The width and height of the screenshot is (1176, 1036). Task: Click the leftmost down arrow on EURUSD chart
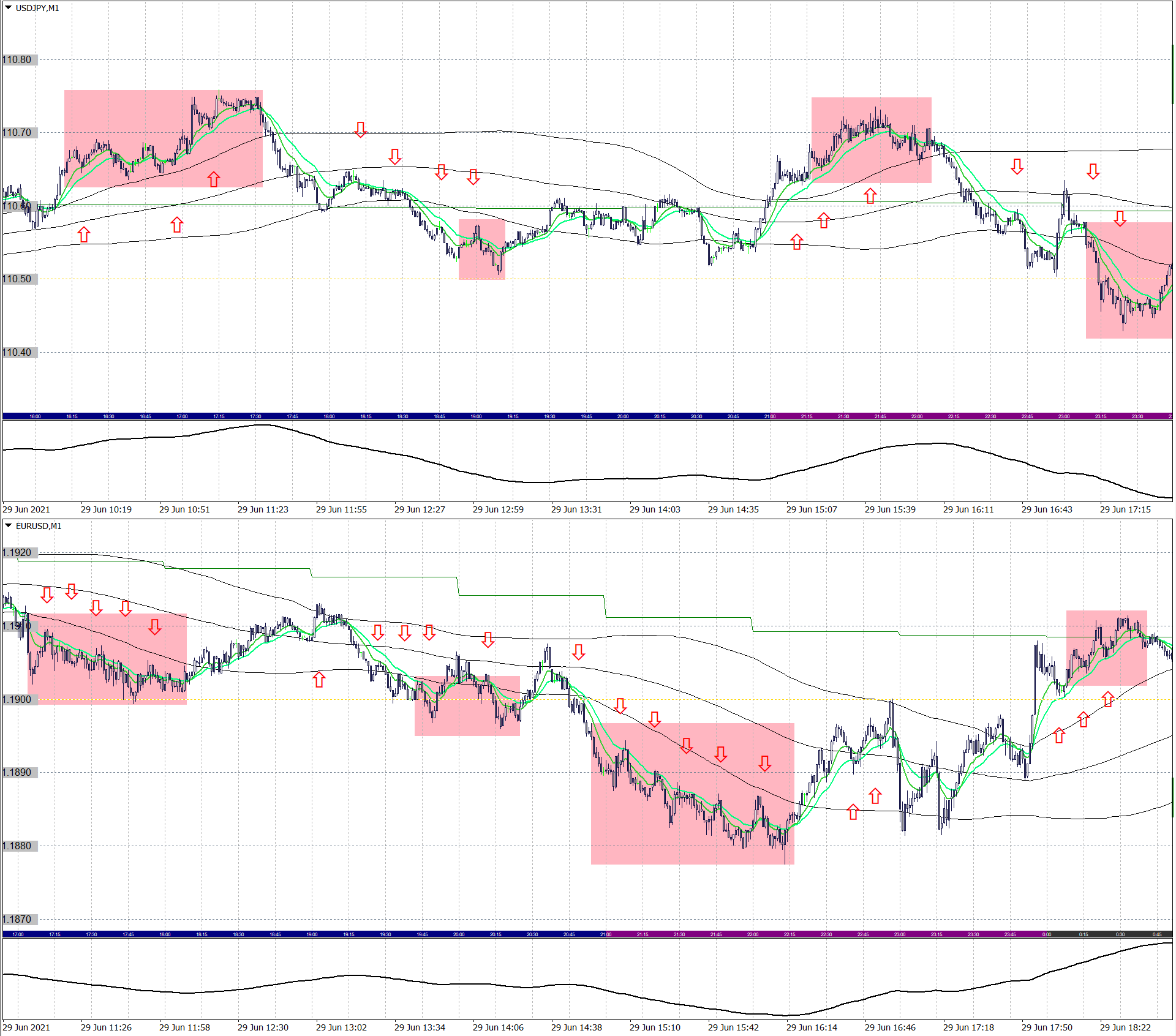47,595
